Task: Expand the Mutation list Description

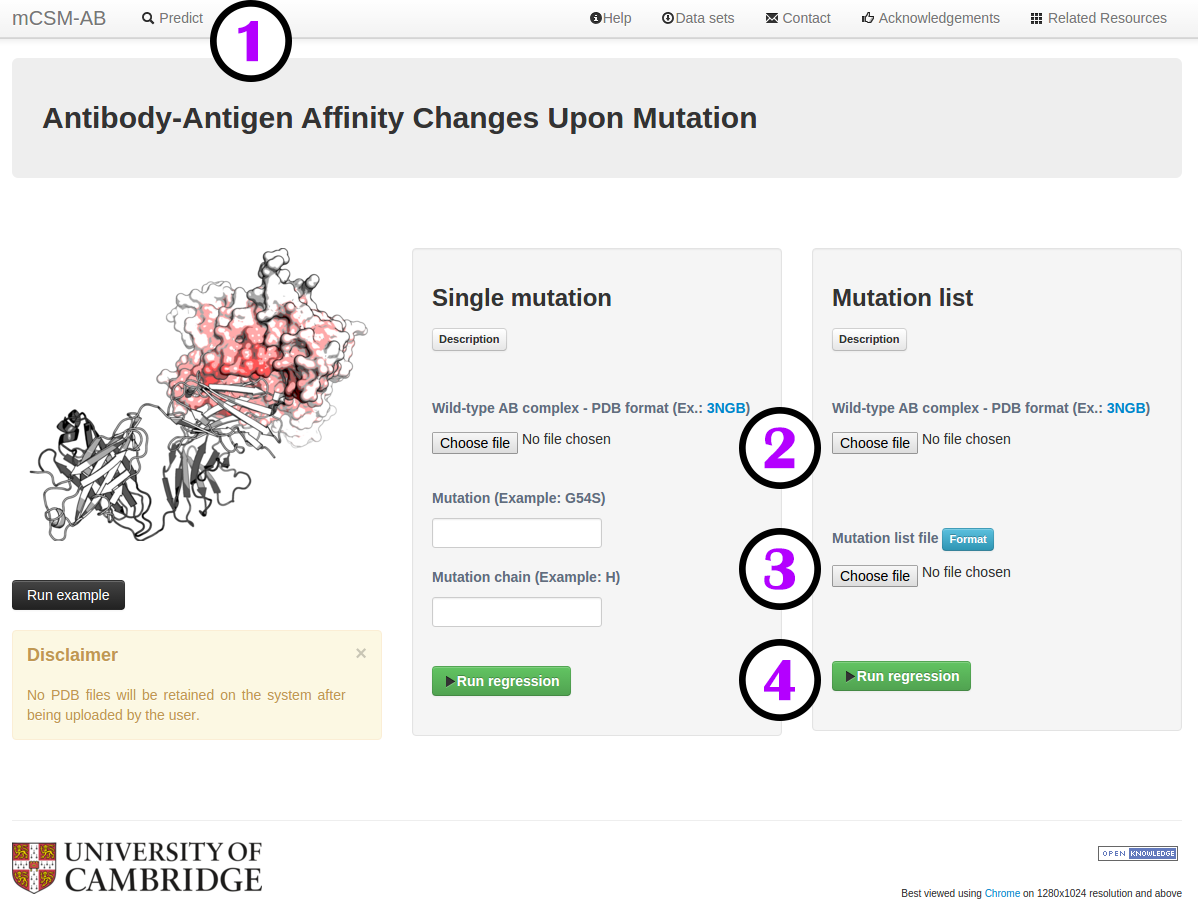Action: (x=869, y=339)
